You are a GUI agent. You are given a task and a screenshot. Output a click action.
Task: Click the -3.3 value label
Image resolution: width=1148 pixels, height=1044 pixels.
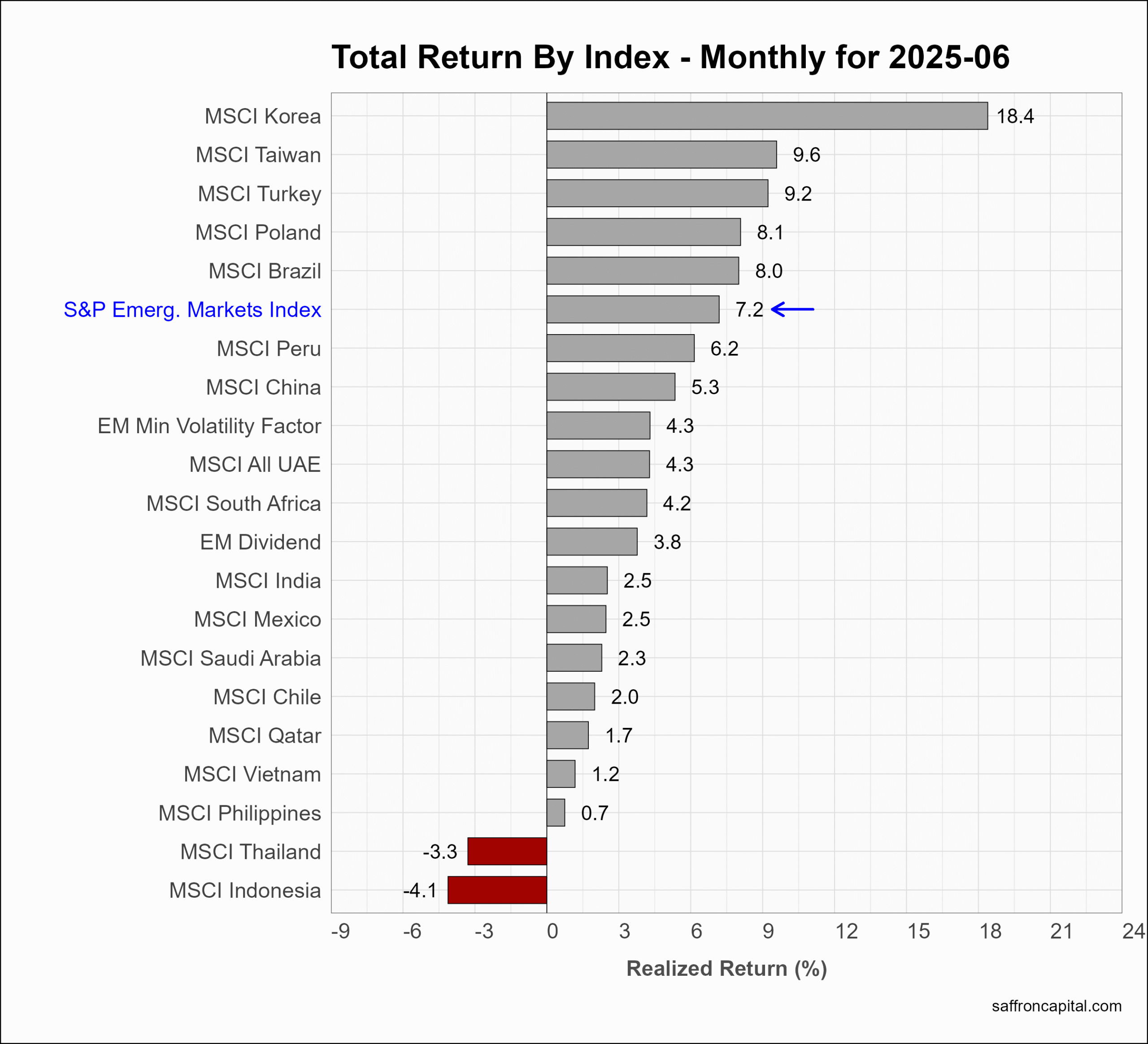(439, 852)
